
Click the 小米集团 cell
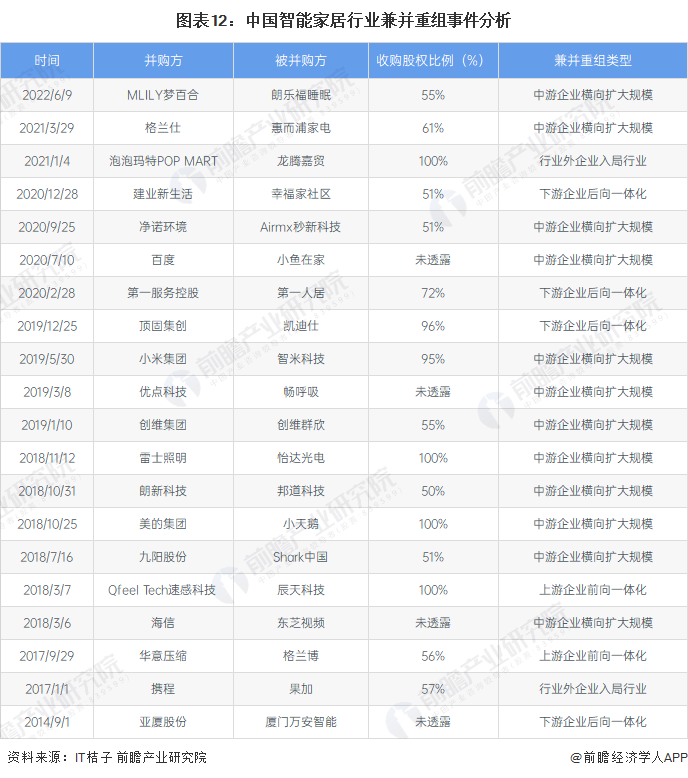point(163,359)
